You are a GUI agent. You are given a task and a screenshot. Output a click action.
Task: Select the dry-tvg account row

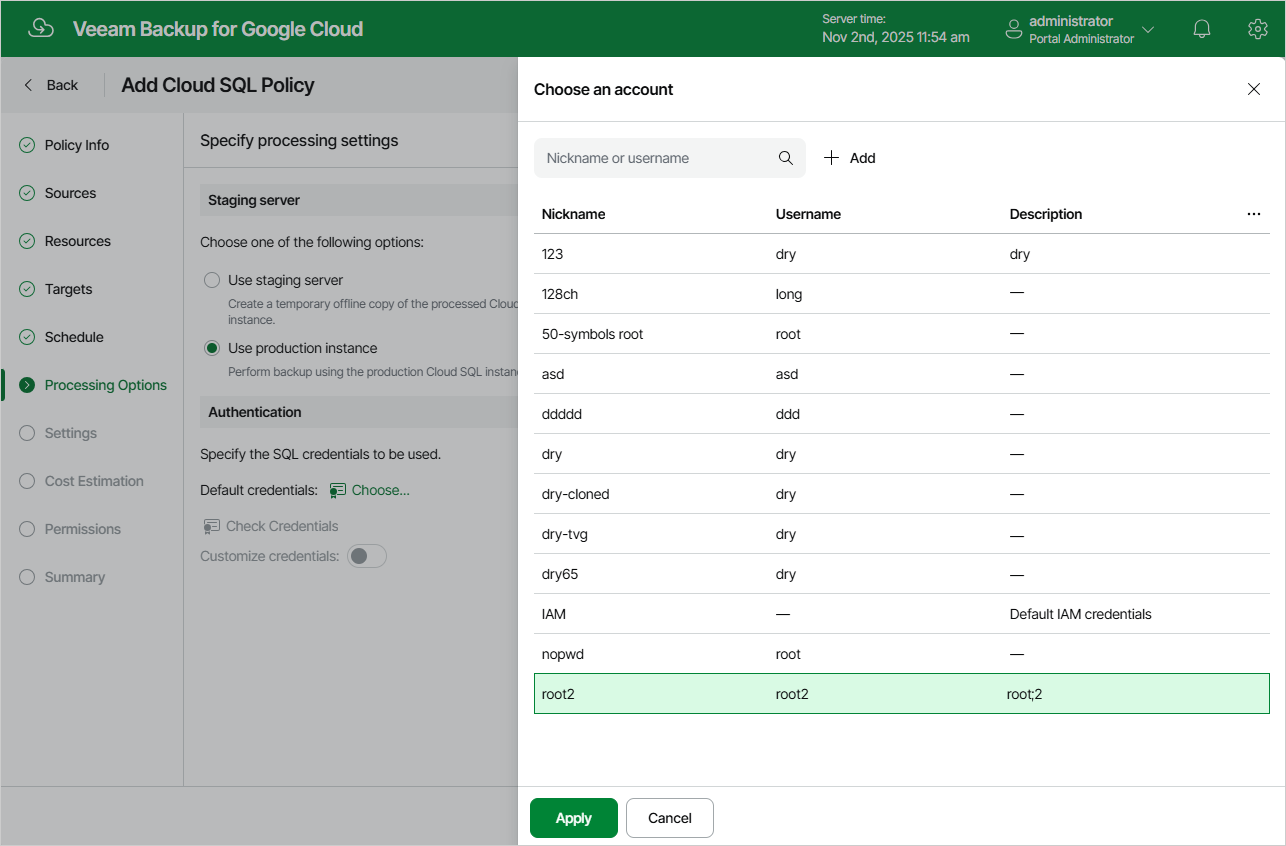[x=902, y=534]
